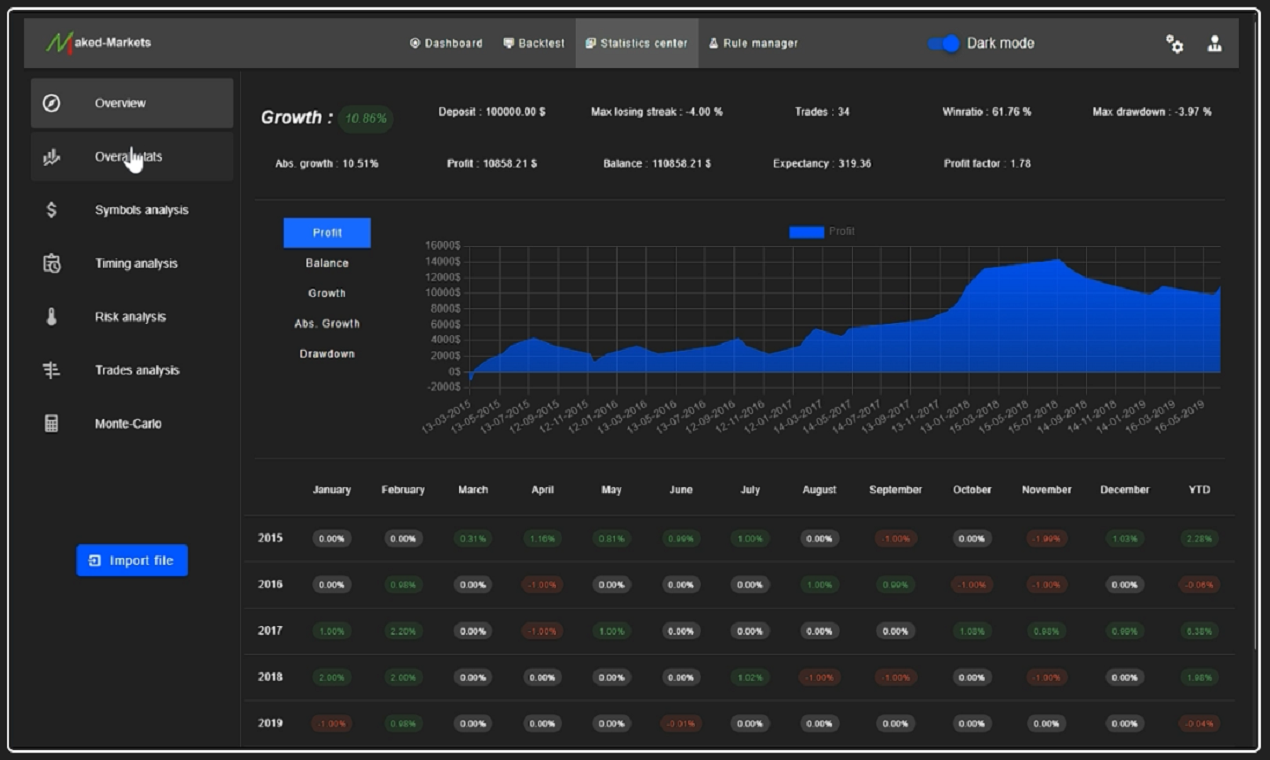Toggle the Dark mode switch

[943, 43]
